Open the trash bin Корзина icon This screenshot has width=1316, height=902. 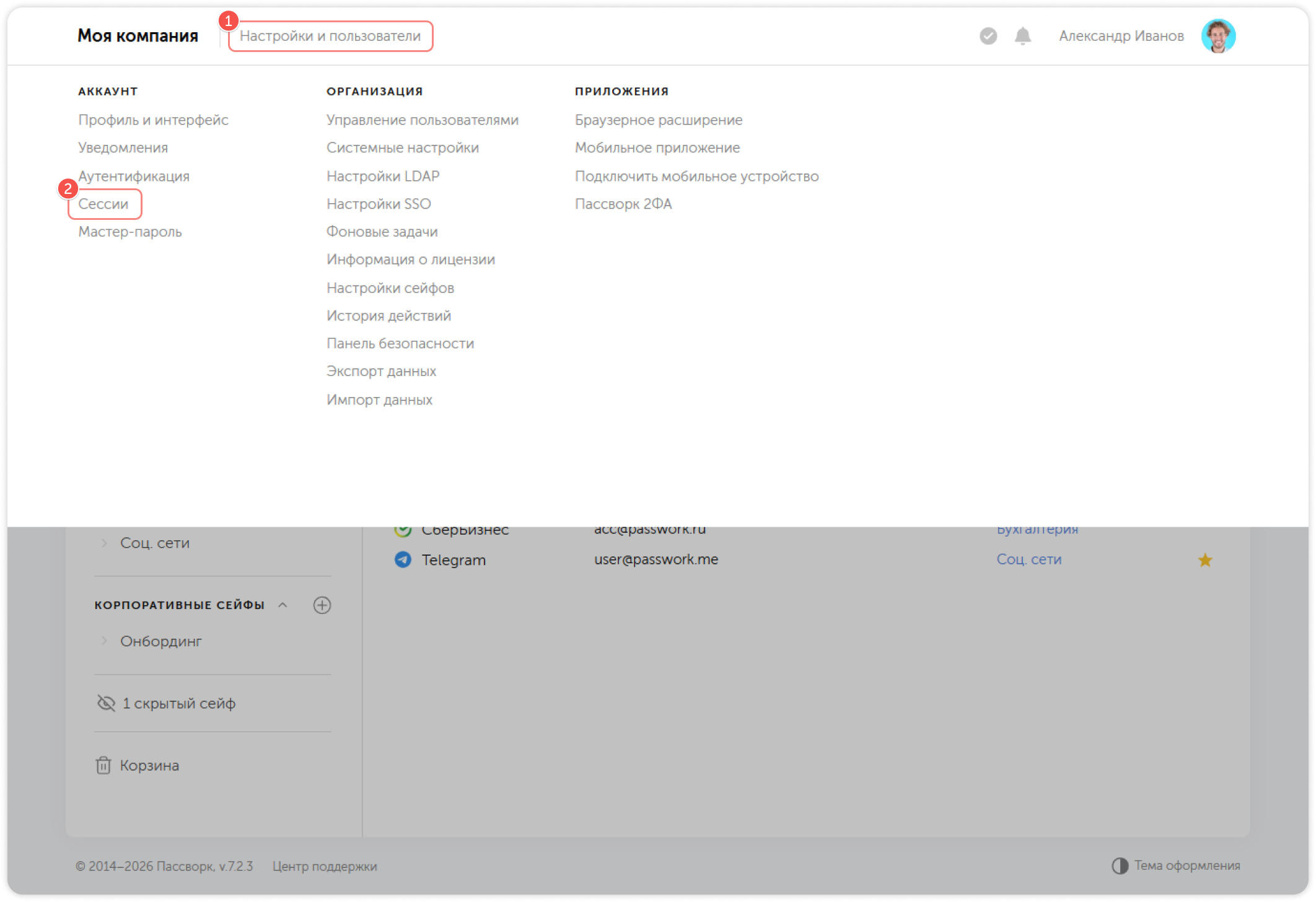[103, 766]
